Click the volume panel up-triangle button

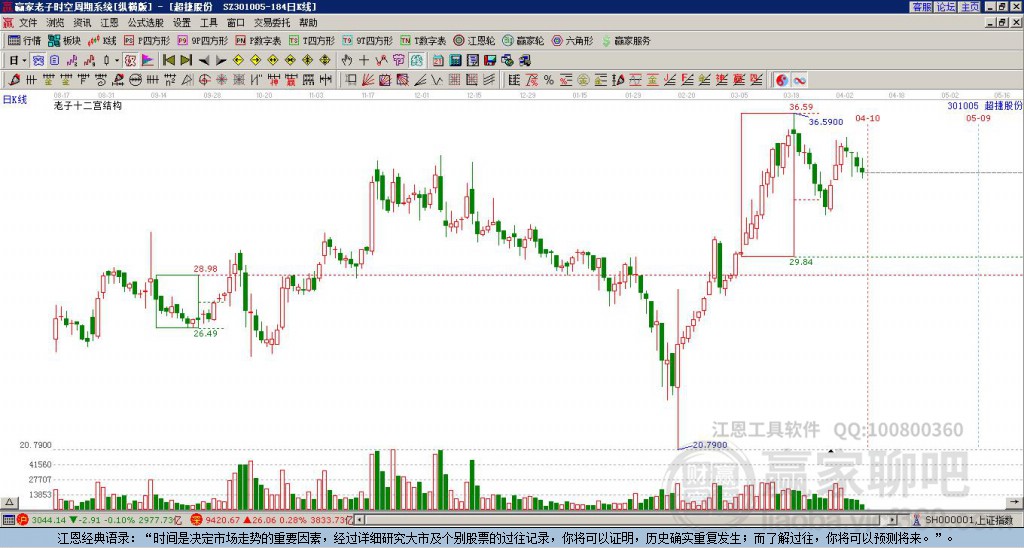point(9,502)
